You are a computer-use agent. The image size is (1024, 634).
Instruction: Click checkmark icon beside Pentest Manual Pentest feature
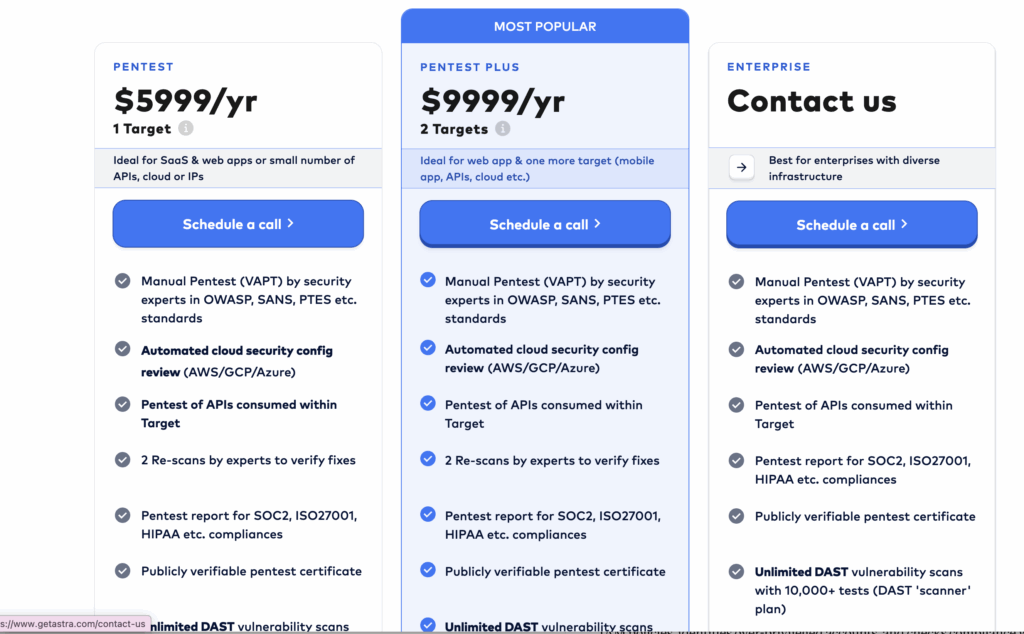[x=123, y=281]
